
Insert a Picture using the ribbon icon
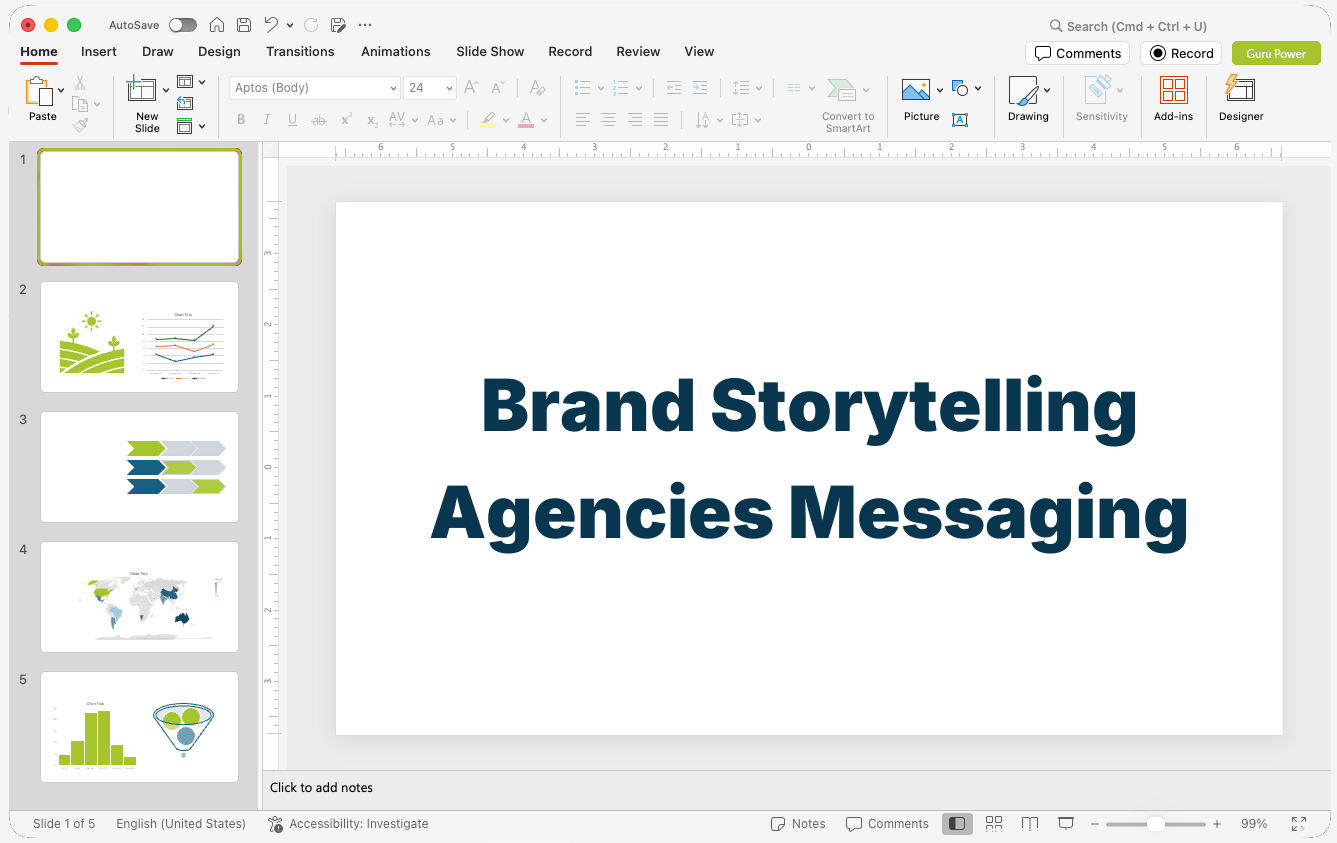pyautogui.click(x=916, y=90)
